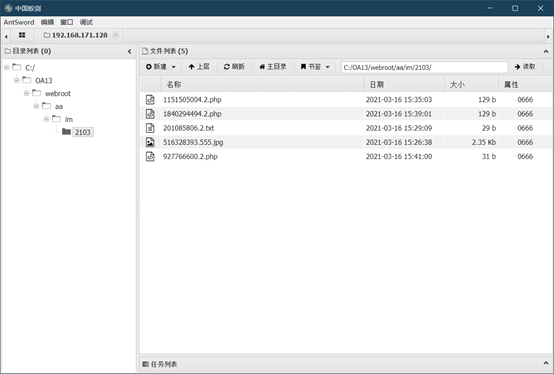Go up with the 上层 button

click(199, 67)
